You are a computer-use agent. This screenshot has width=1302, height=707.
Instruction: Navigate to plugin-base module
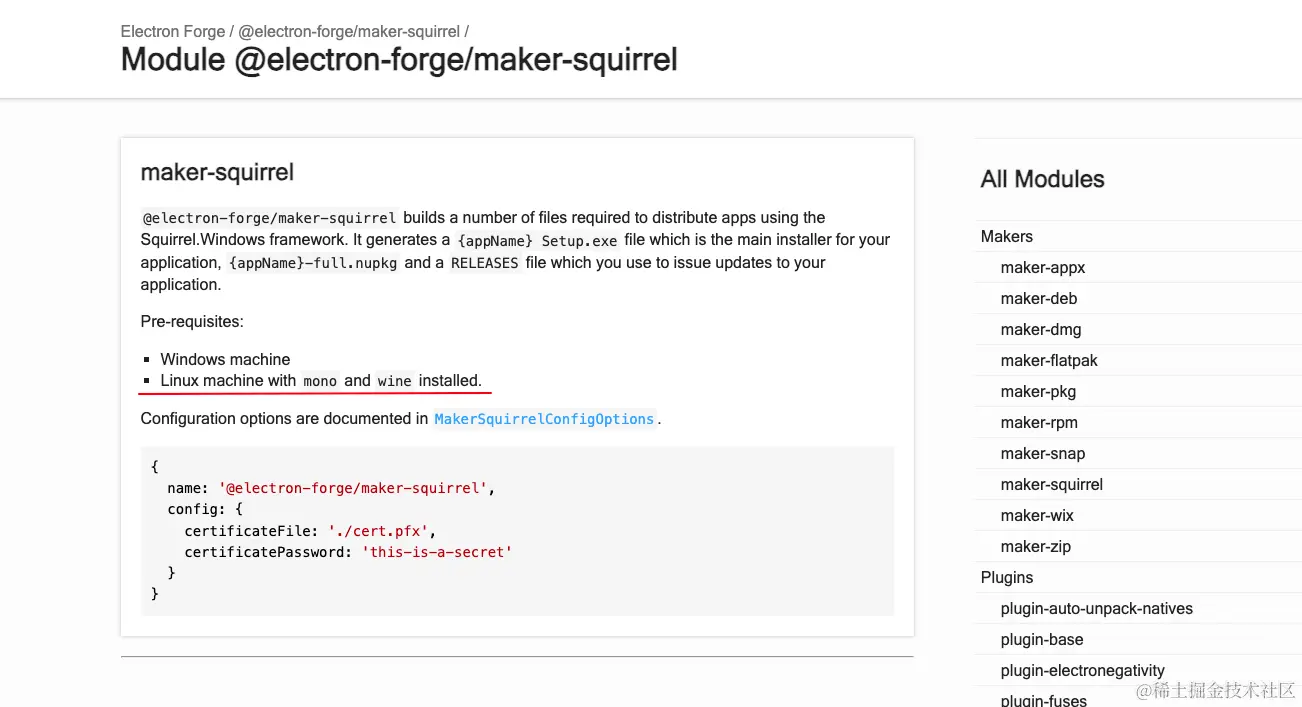[x=1042, y=640]
